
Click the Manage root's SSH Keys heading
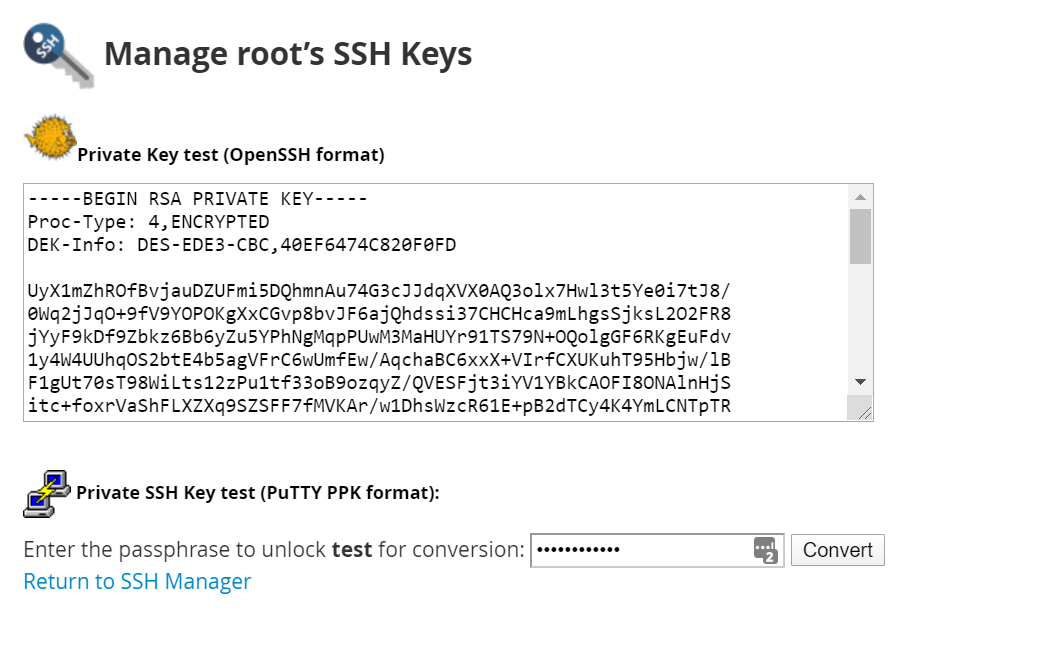(x=288, y=54)
